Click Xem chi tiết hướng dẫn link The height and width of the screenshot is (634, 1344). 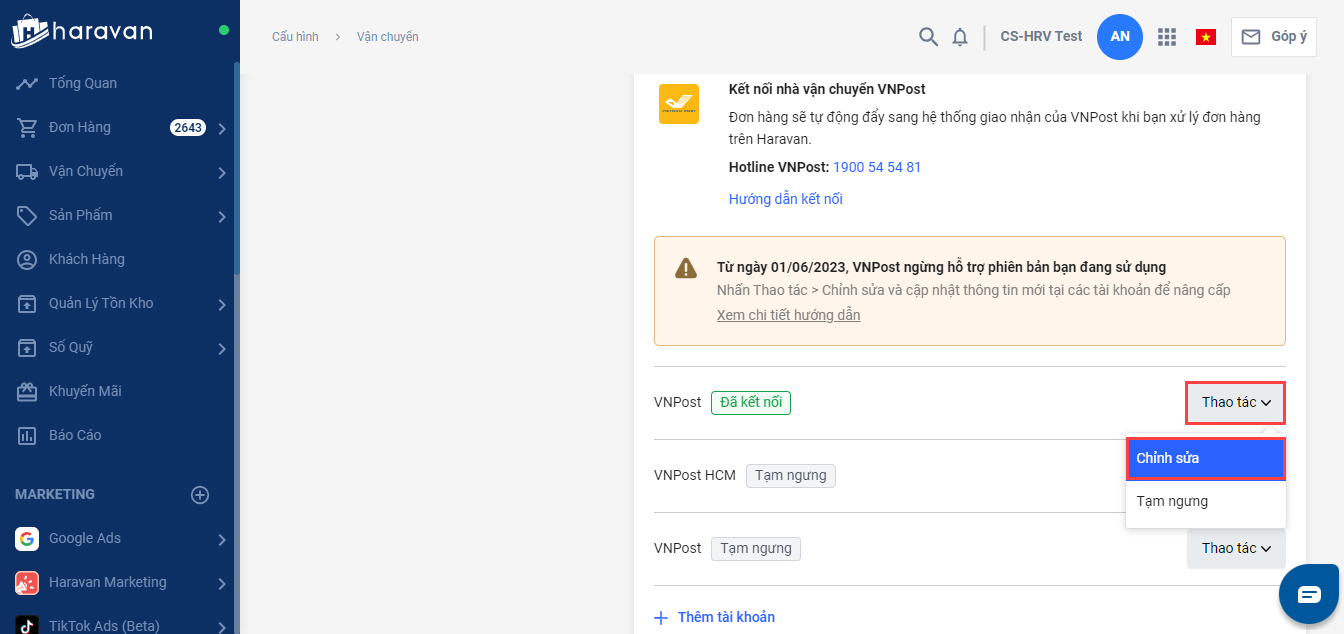tap(788, 315)
